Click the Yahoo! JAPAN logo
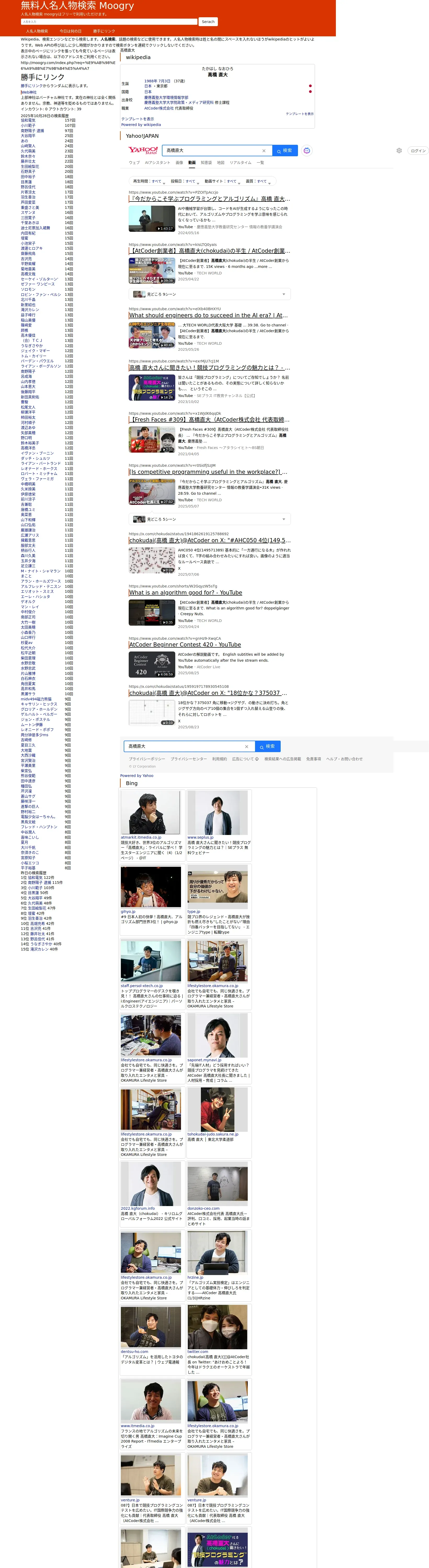Image resolution: width=429 pixels, height=1568 pixels. (143, 150)
